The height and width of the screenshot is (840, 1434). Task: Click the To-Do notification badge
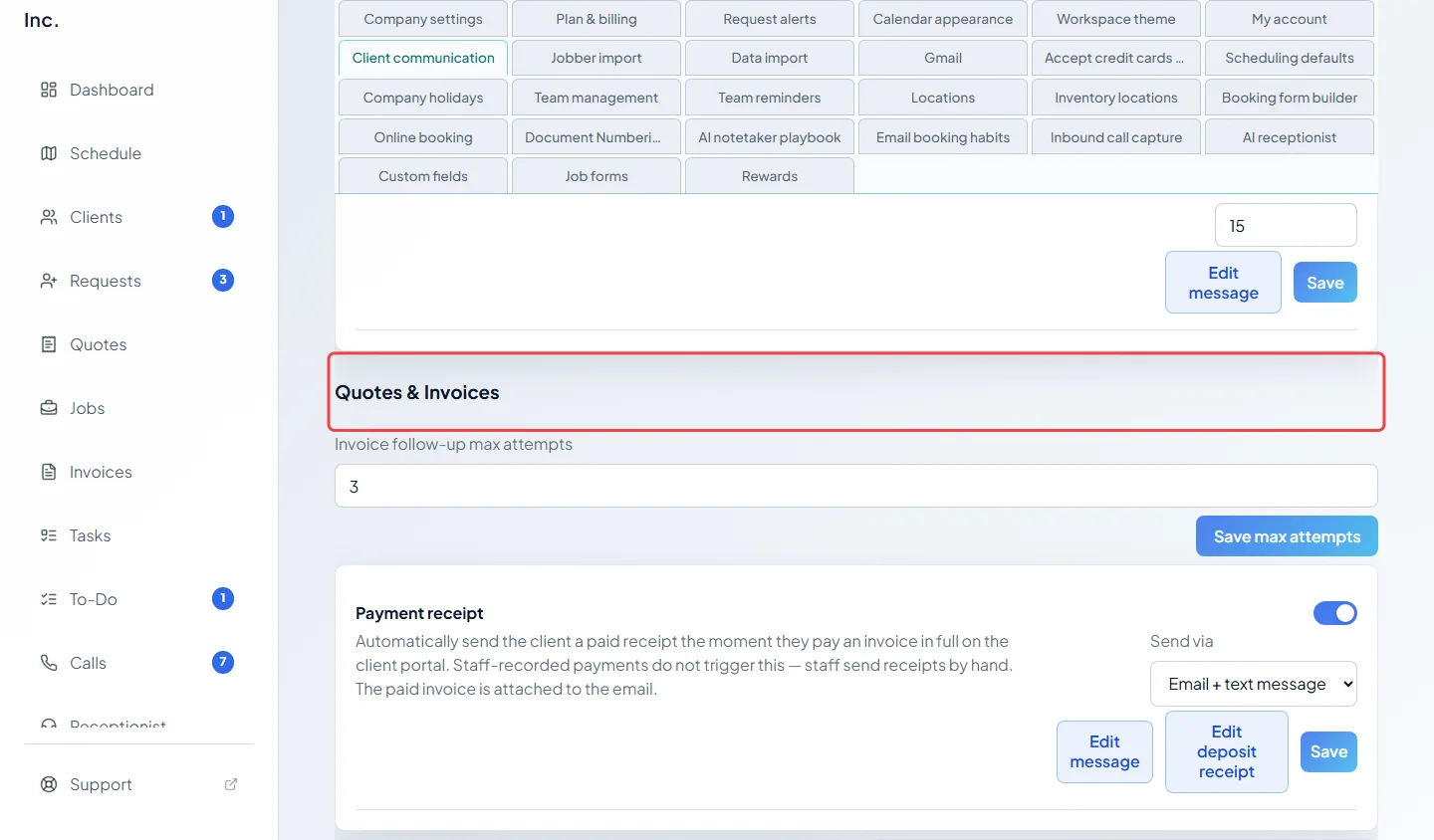point(223,598)
